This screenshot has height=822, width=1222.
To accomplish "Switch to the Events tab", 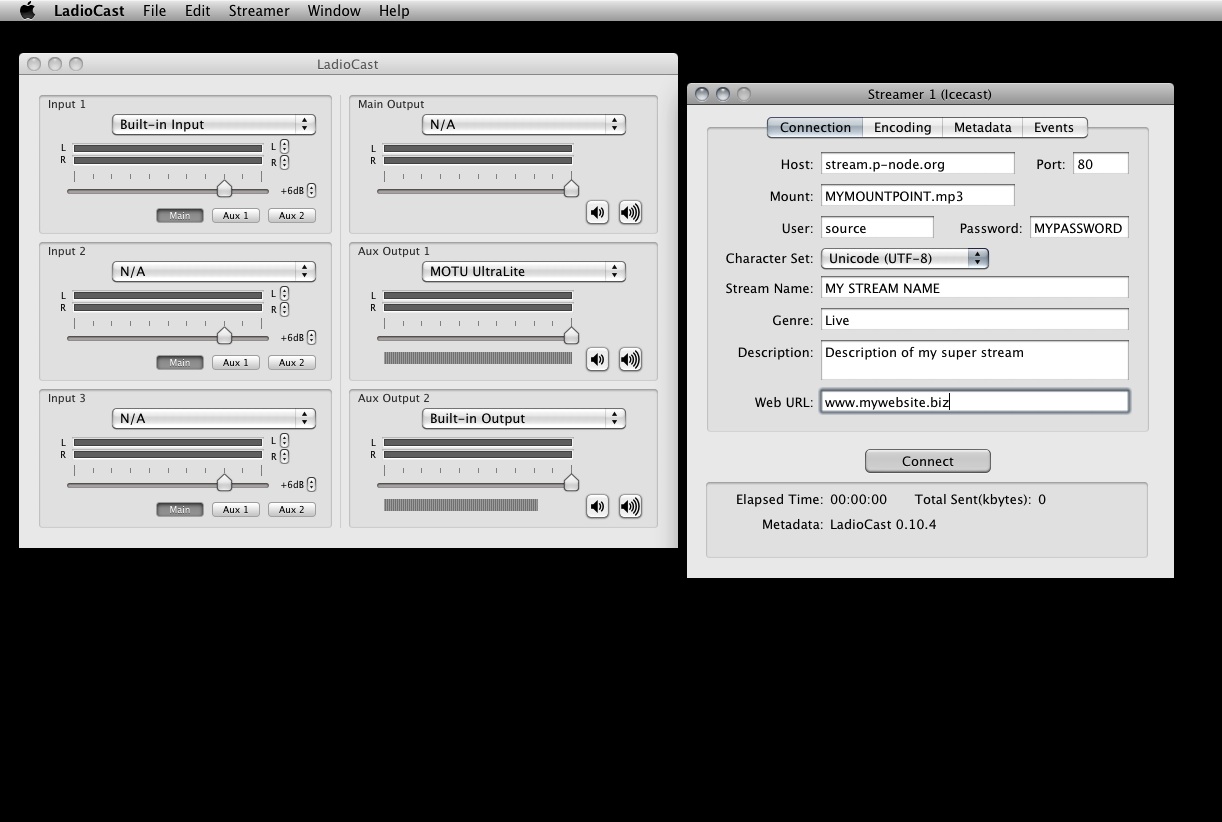I will (1053, 127).
